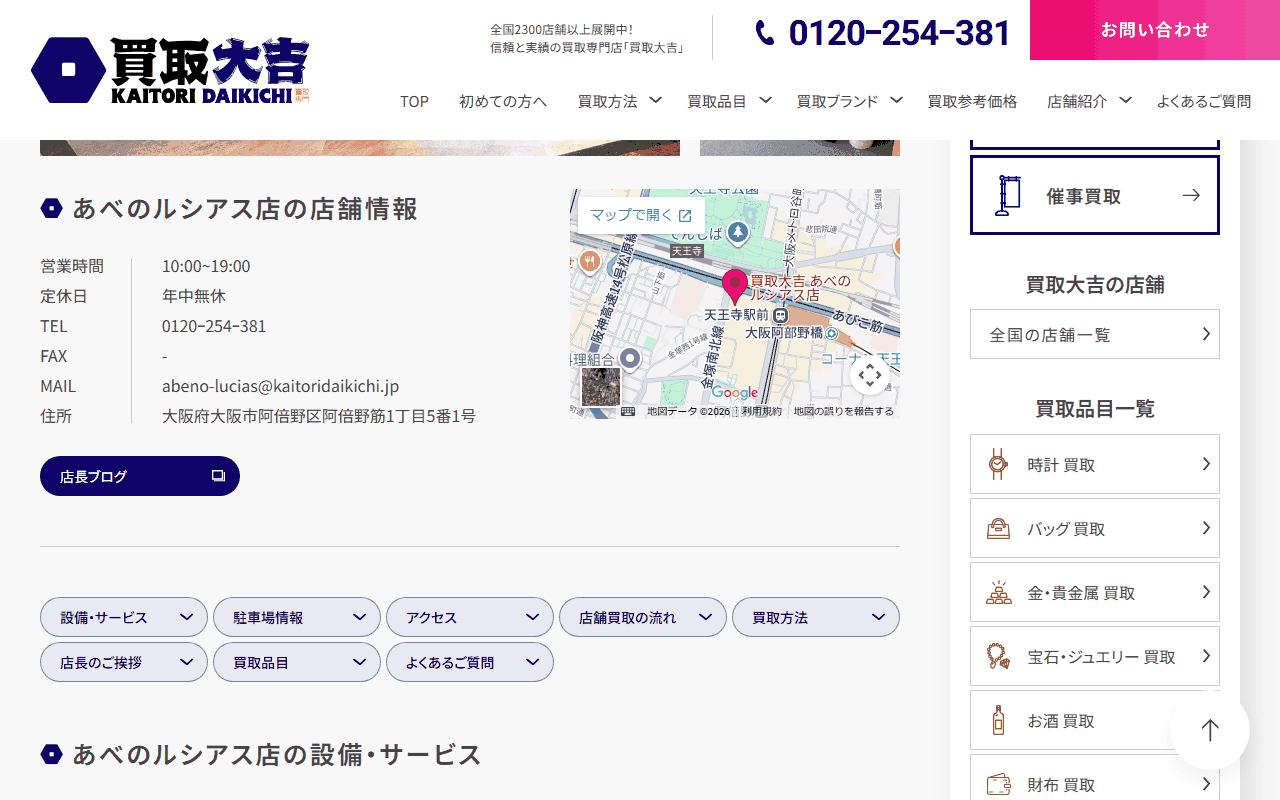Click the 天王寺駅前 station icon on map
Image resolution: width=1280 pixels, height=800 pixels.
point(780,315)
